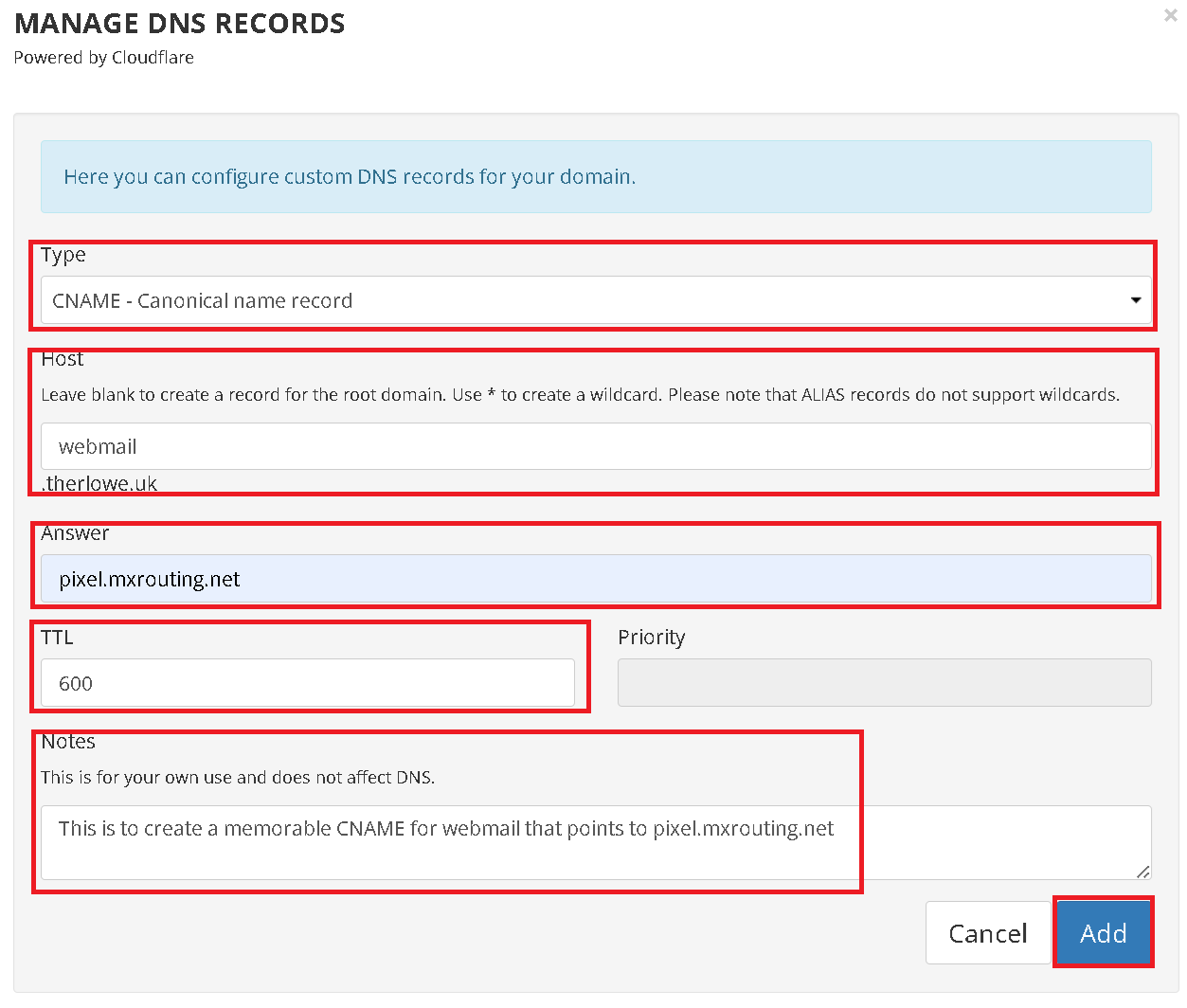This screenshot has width=1187, height=1008.
Task: Add the CNAME record
Action: point(1104,933)
